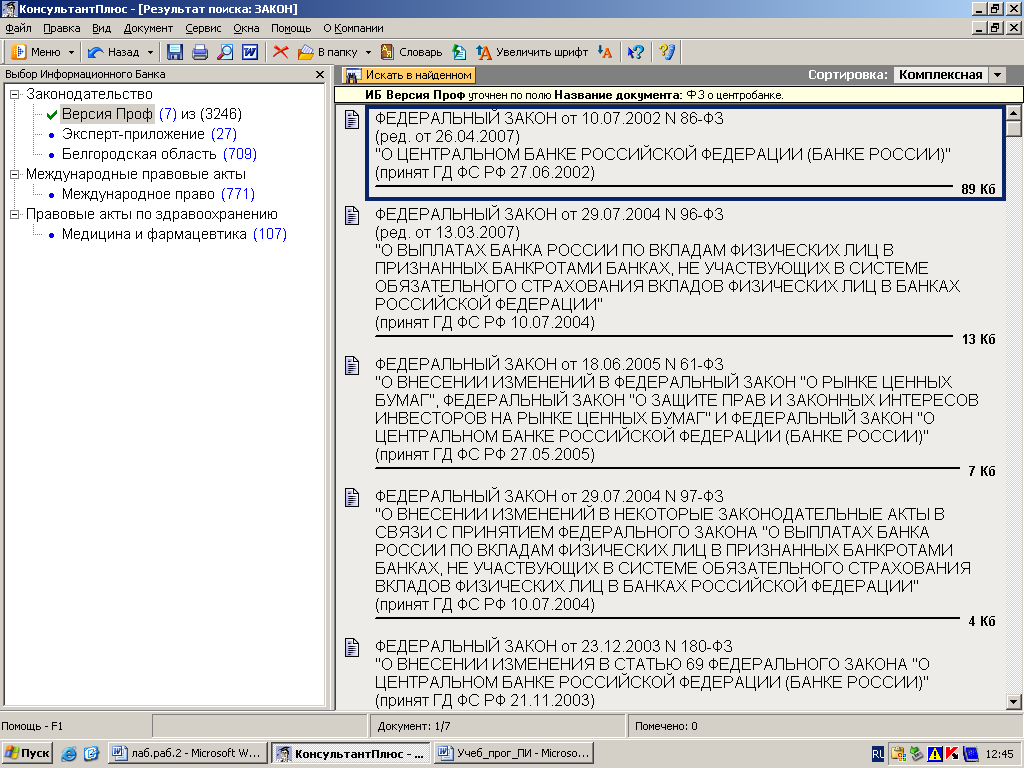Click Документ: 1/7 in status bar
This screenshot has width=1024, height=768.
(x=414, y=726)
